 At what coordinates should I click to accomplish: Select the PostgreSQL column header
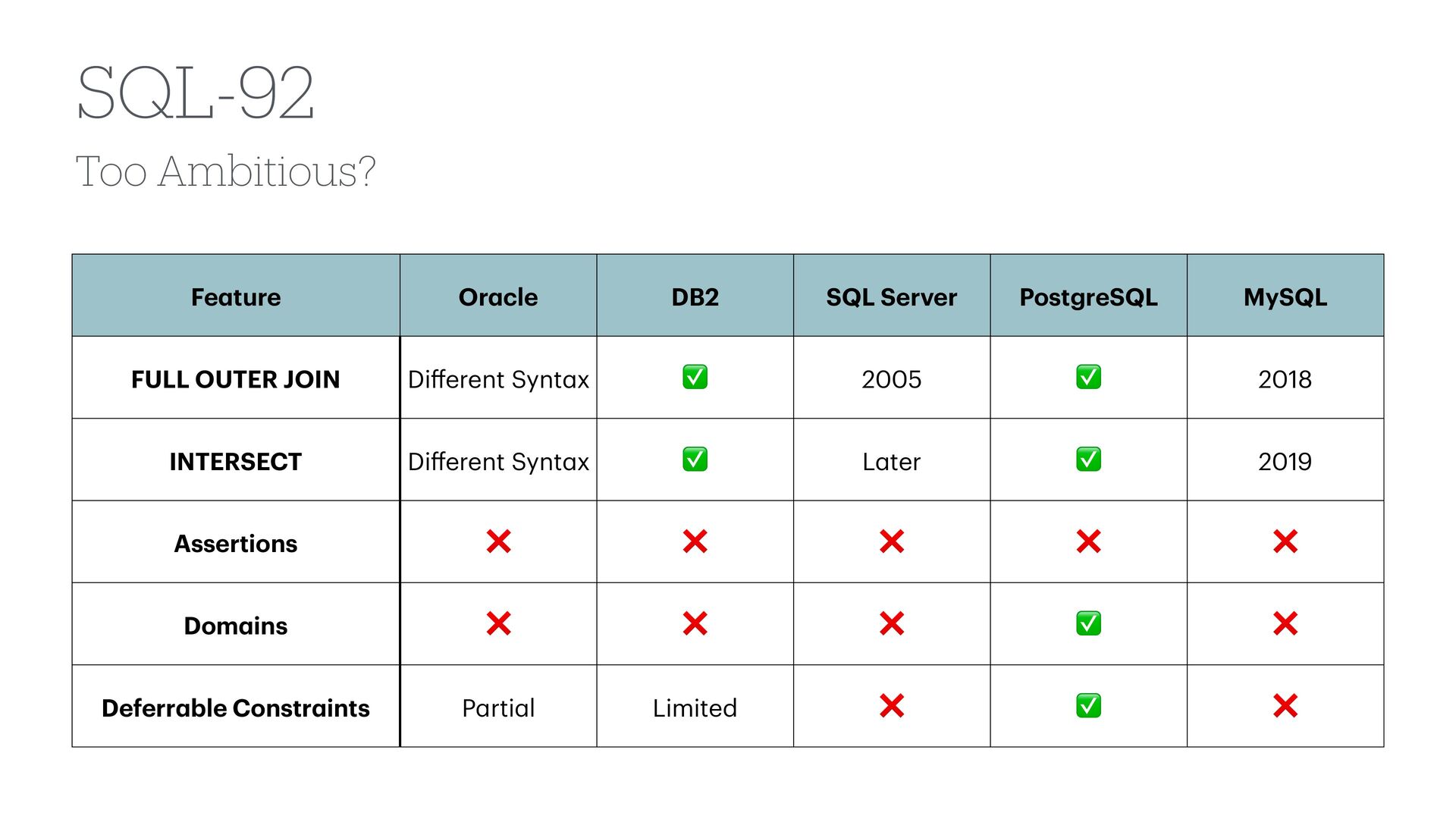click(x=1088, y=297)
